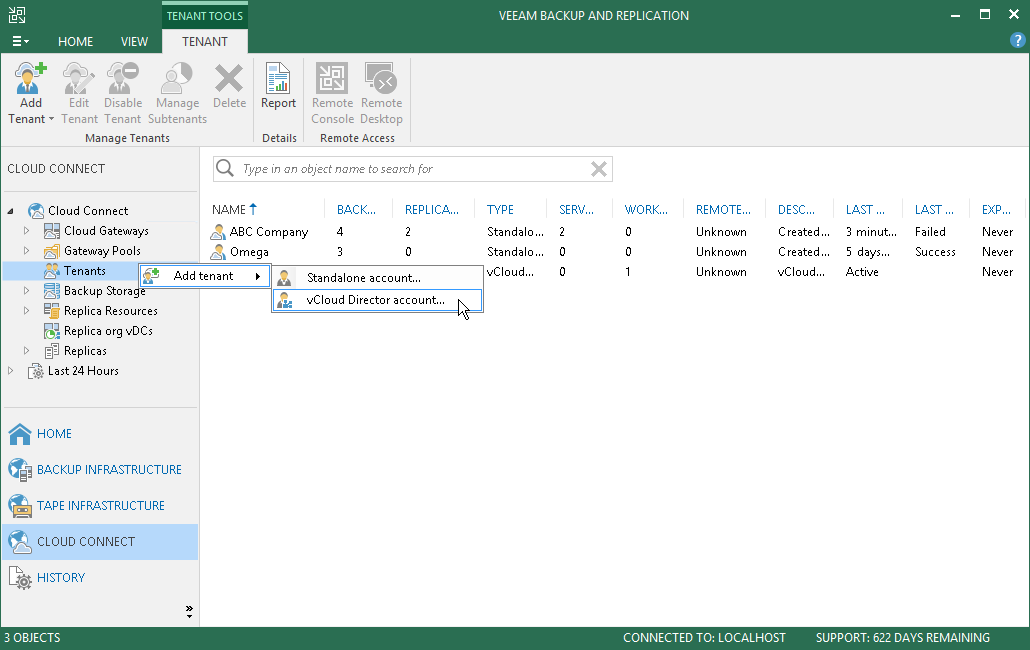Click the object name search field
Viewport: 1030px width, 650px height.
coord(413,169)
